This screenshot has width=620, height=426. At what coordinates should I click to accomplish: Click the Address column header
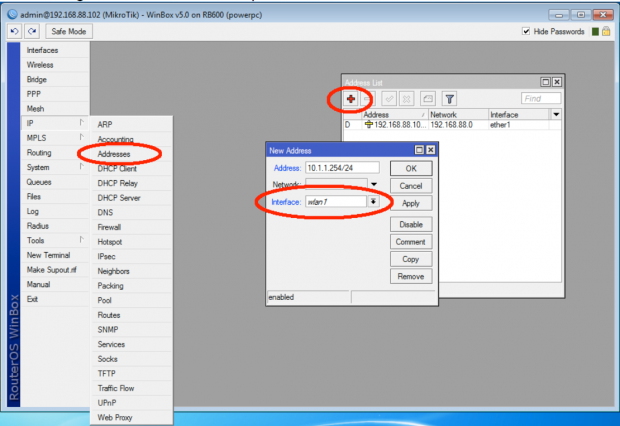[395, 115]
